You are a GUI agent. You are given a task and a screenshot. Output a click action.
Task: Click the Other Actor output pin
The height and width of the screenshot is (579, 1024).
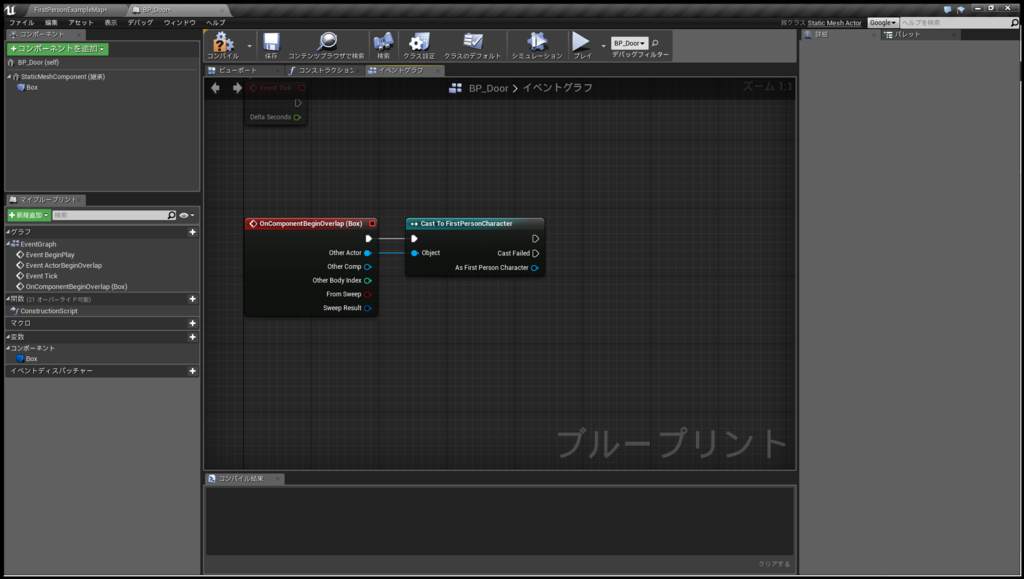coord(368,253)
